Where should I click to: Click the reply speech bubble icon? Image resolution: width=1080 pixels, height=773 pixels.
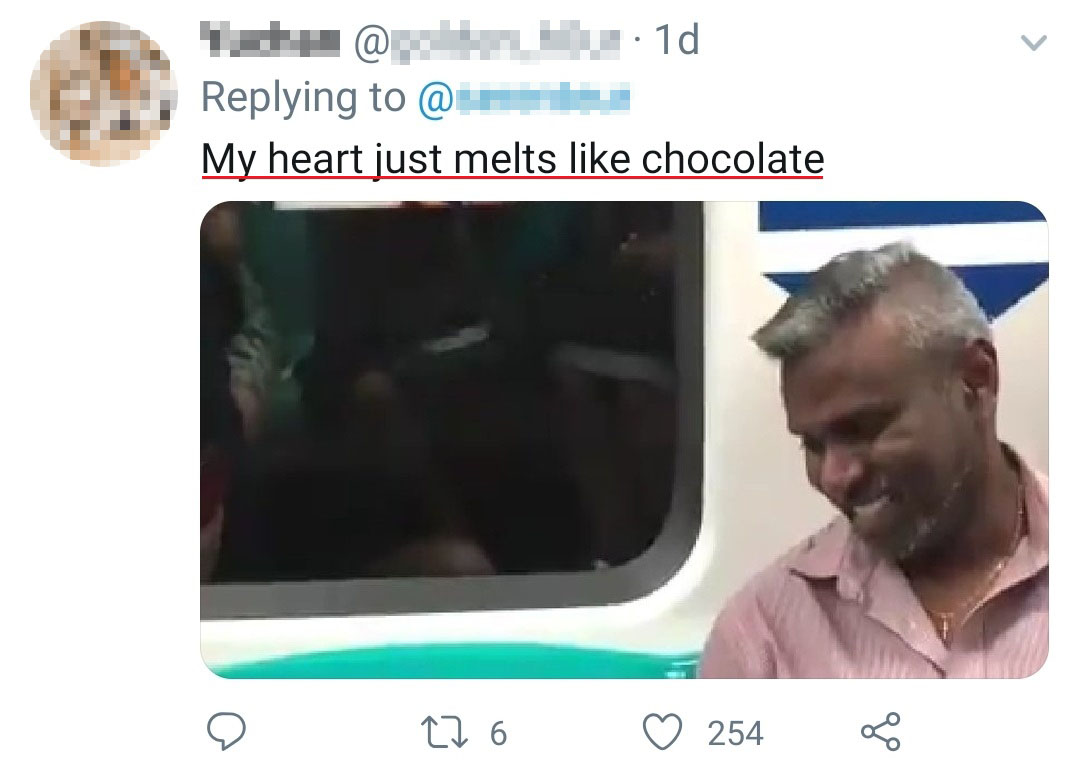pos(226,733)
